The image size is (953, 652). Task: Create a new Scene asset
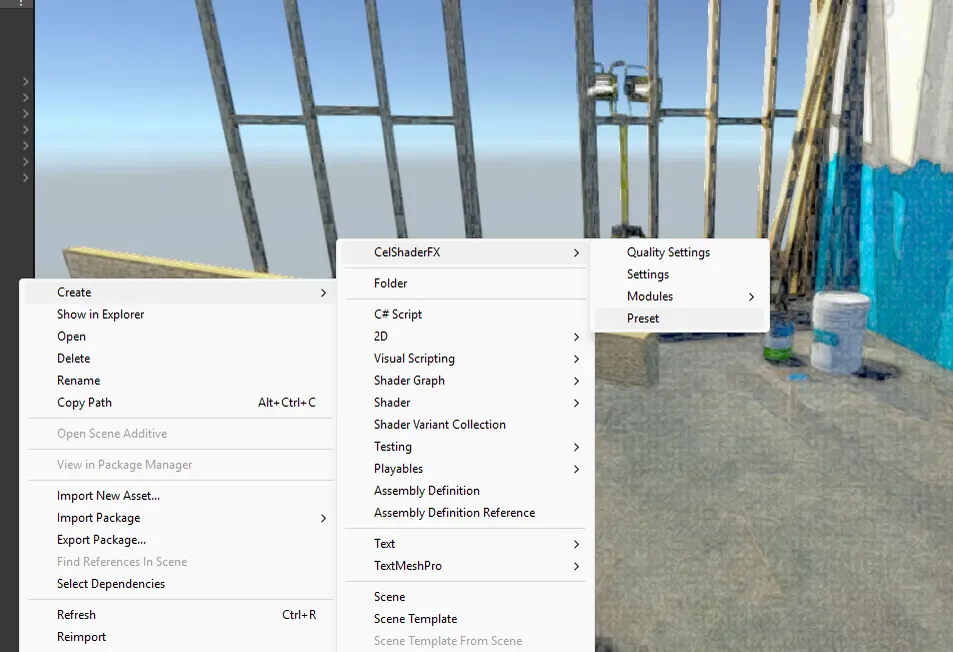[465, 597]
